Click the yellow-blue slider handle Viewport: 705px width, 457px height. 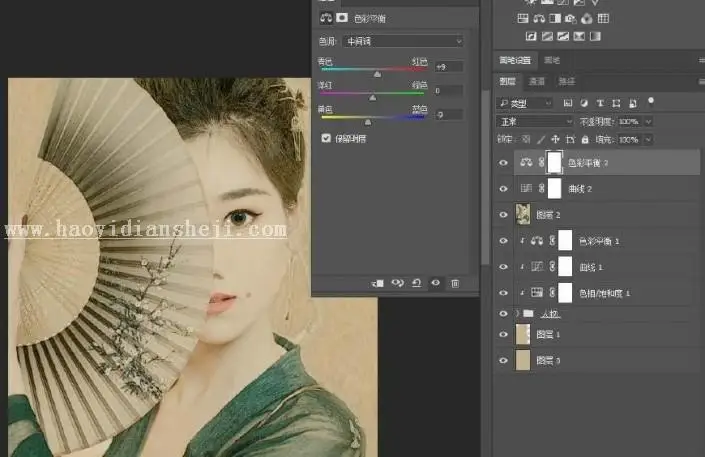(x=368, y=122)
